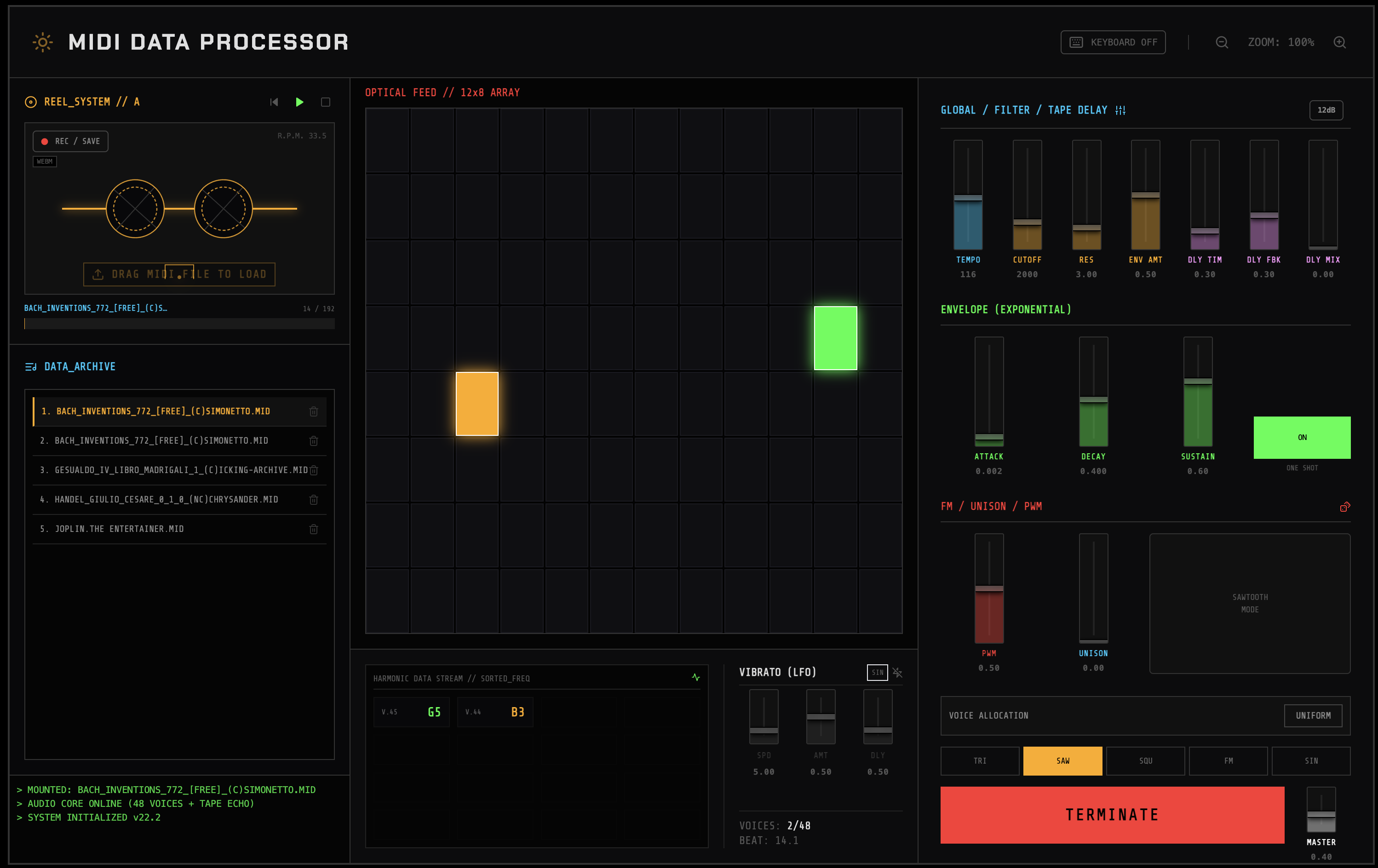Click the Cutoff slider handle
This screenshot has height=868, width=1378.
(x=1027, y=222)
